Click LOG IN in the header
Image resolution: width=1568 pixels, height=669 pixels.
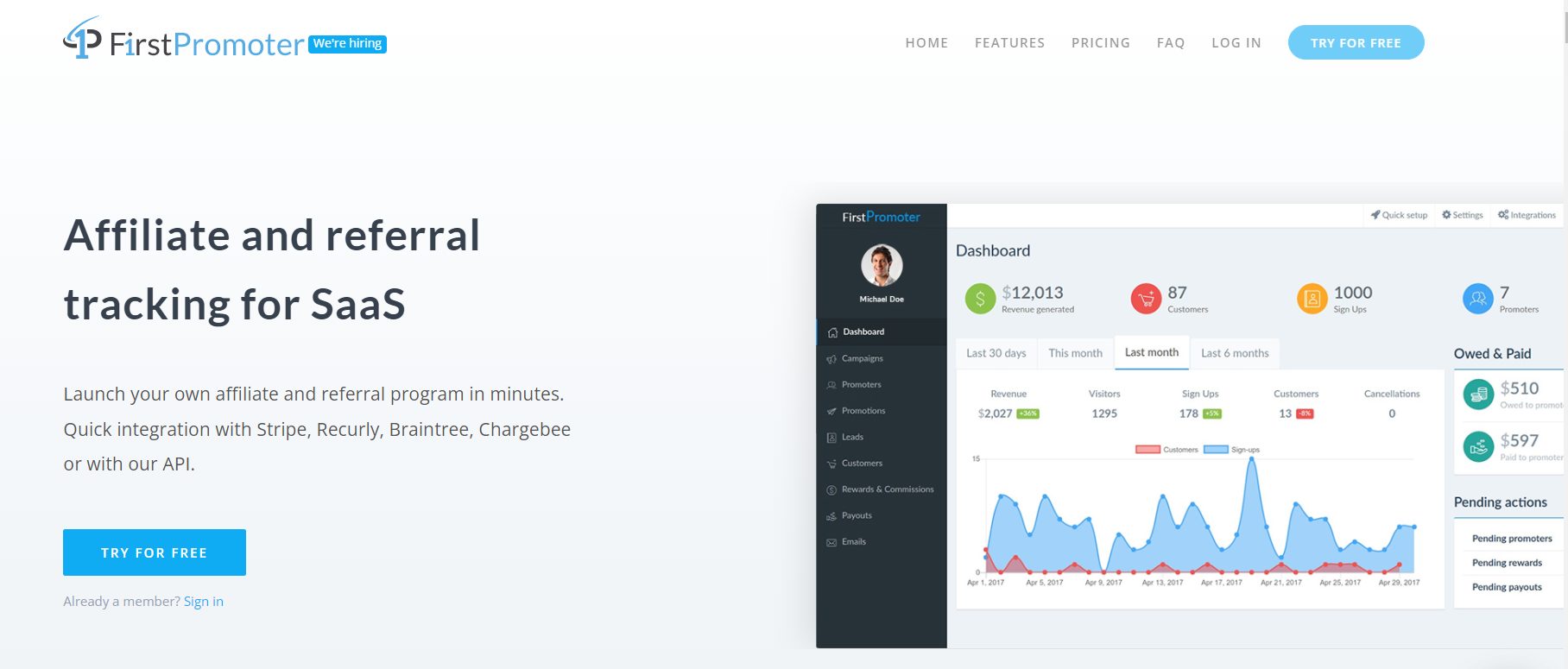coord(1236,43)
